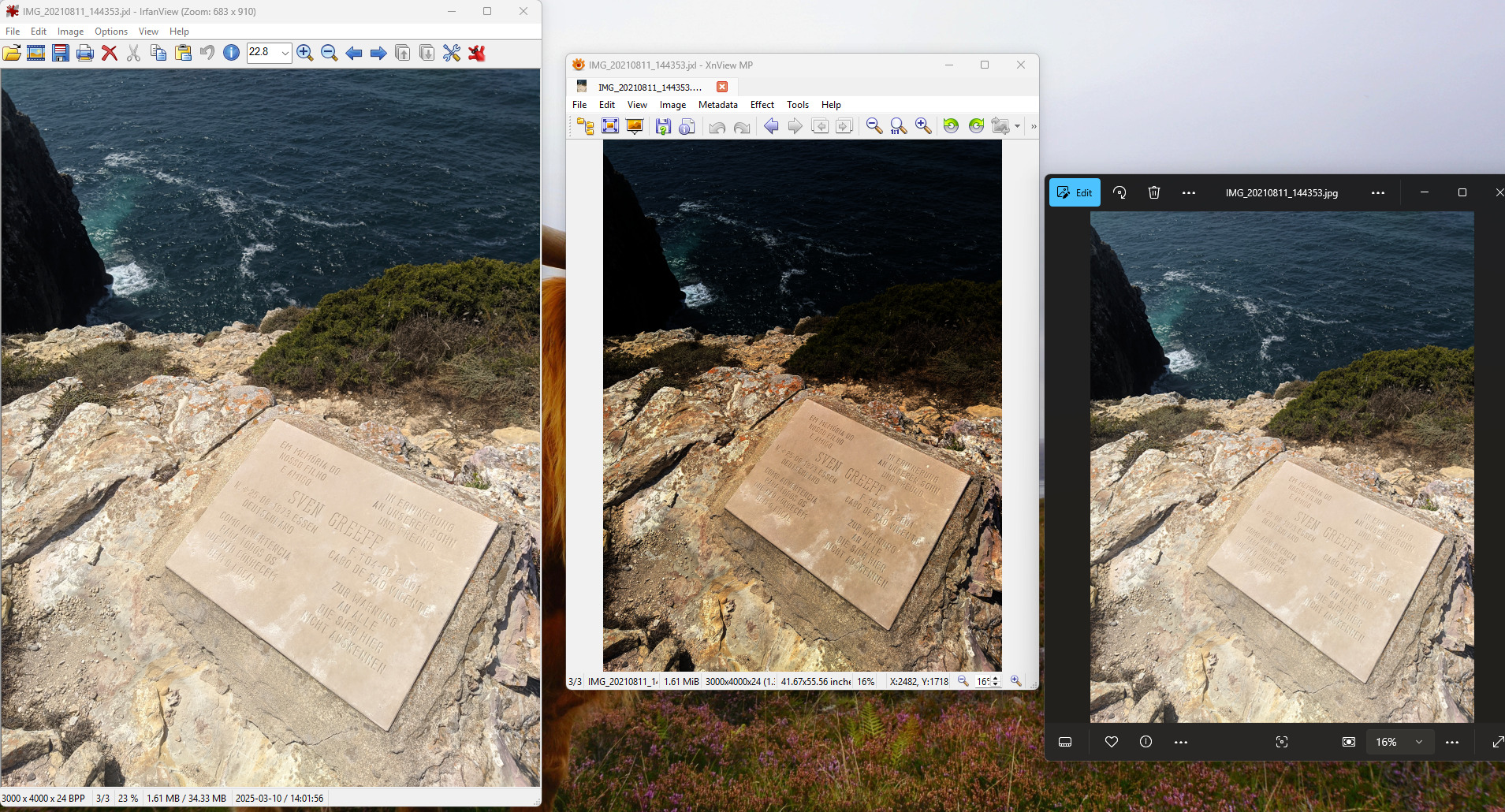Viewport: 1505px width, 812px height.
Task: Rotate right green icon in XnView MP
Action: point(976,126)
